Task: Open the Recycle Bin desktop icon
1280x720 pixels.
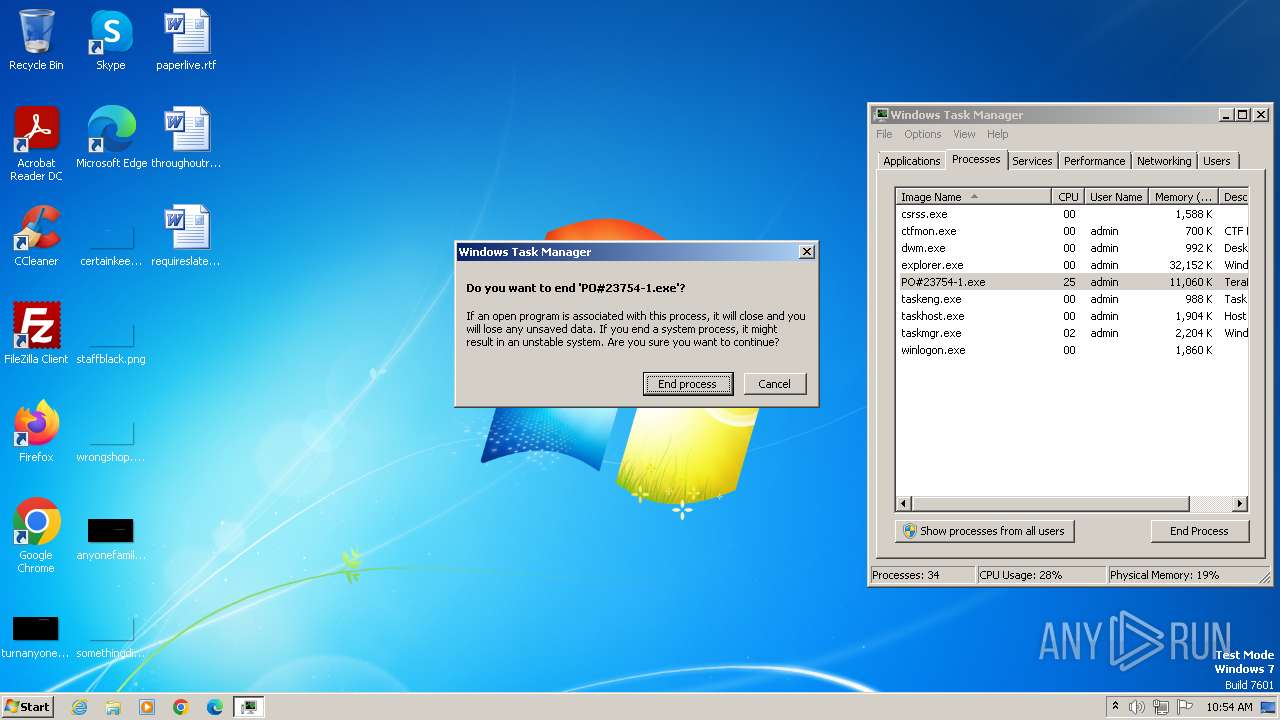Action: [x=36, y=40]
